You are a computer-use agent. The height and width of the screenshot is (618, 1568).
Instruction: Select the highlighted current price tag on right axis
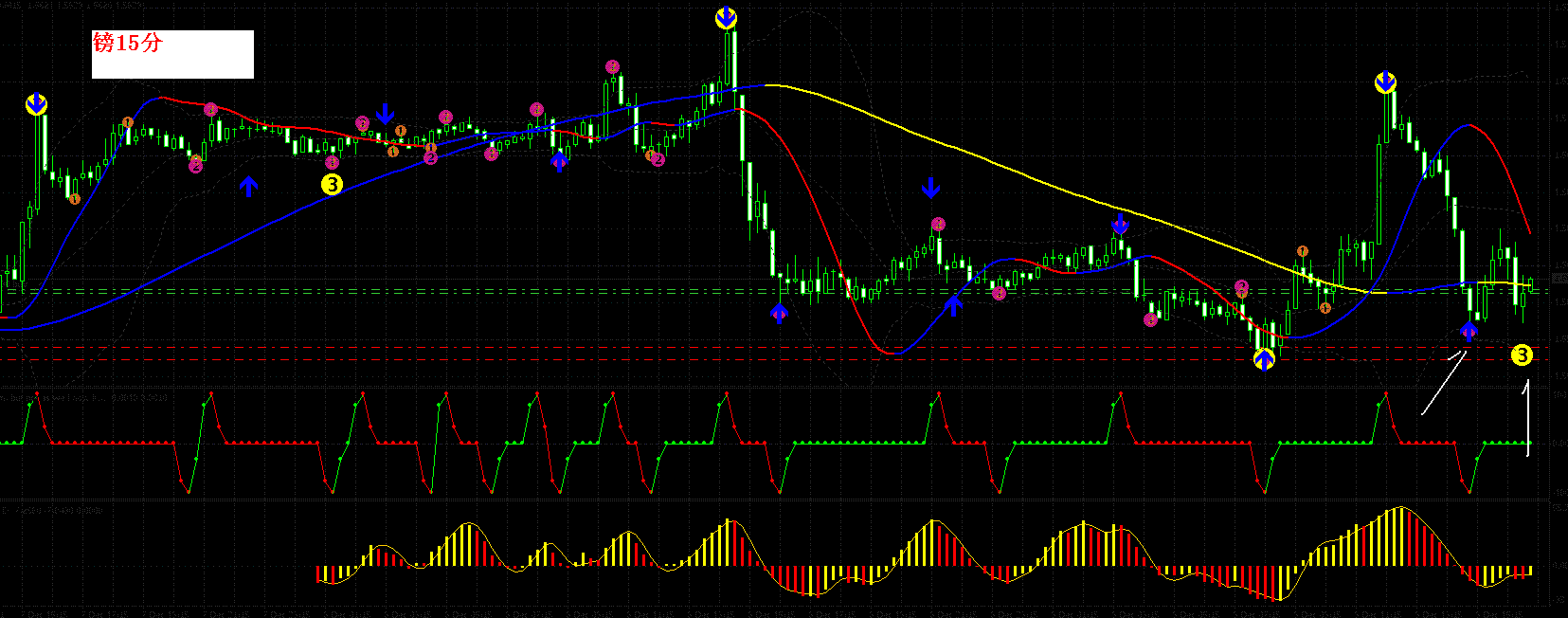click(1559, 278)
